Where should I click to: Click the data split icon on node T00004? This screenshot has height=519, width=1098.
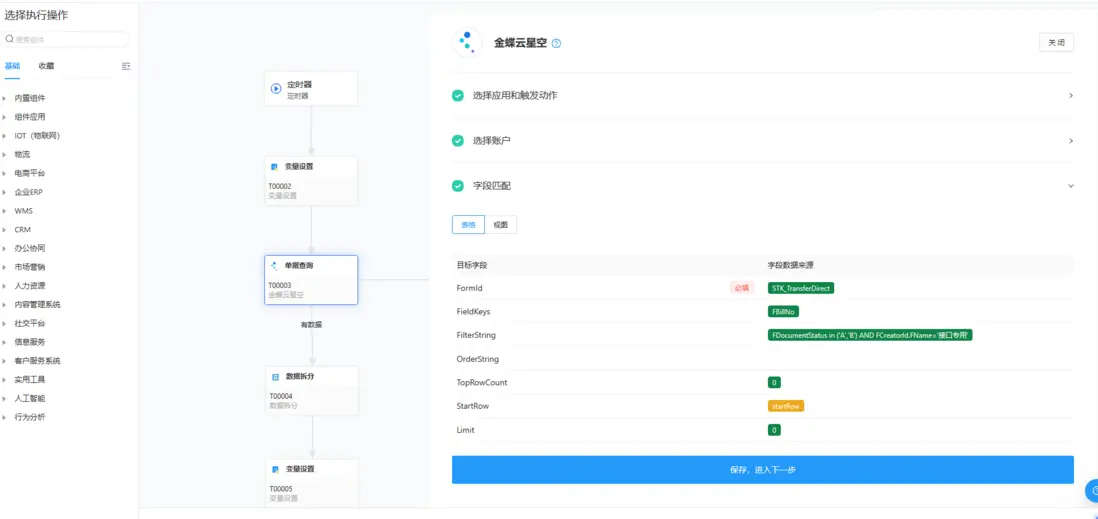coord(275,377)
